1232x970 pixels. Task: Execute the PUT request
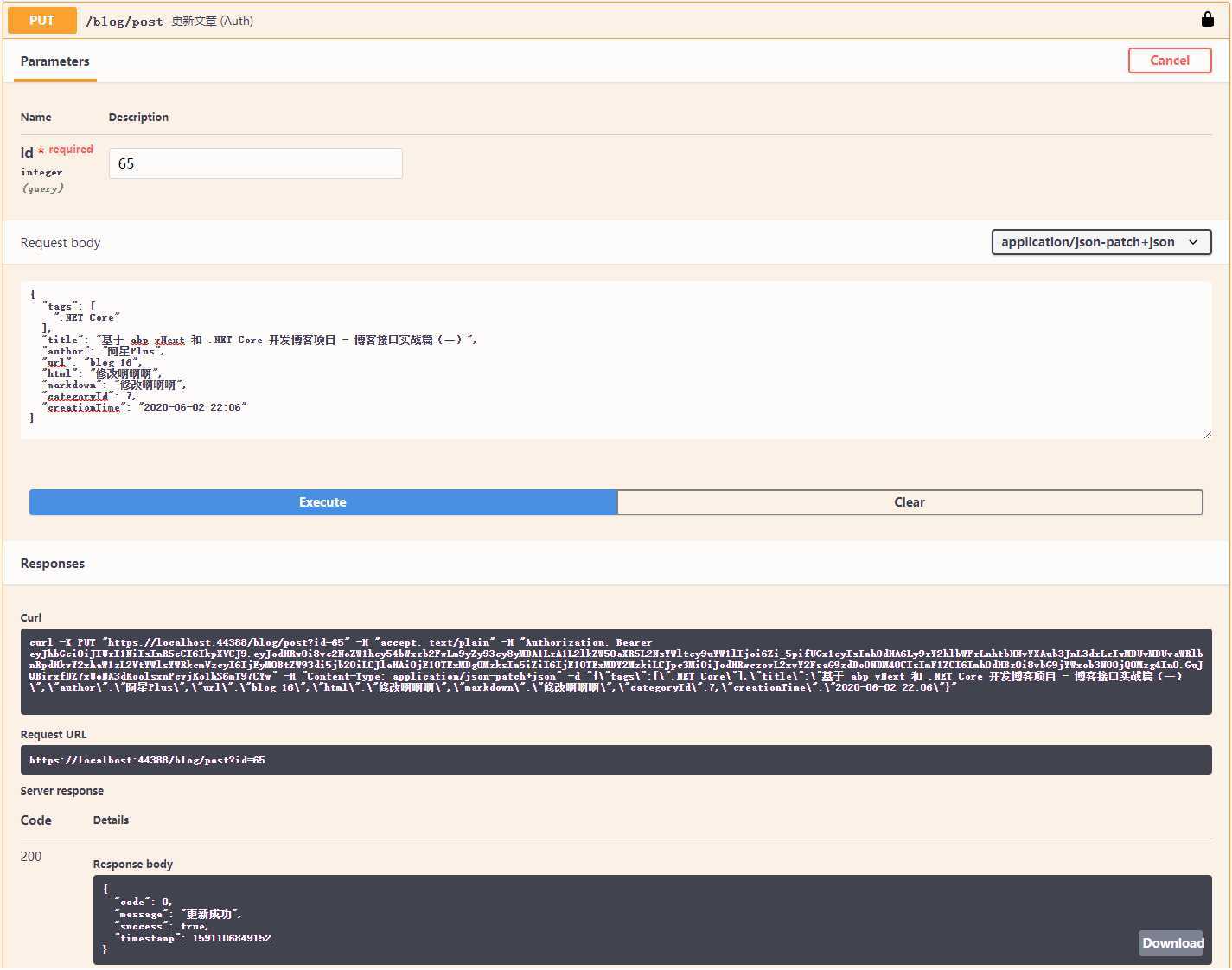click(322, 502)
